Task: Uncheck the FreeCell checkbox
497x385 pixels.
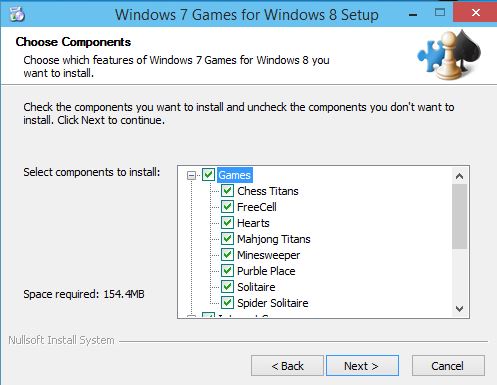Action: pyautogui.click(x=227, y=207)
